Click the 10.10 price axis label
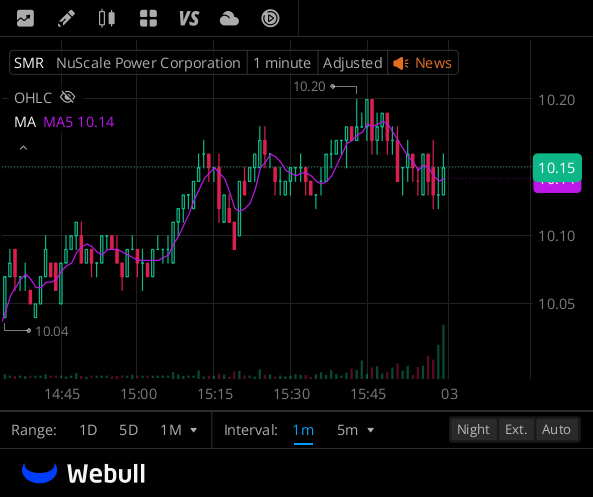 tap(556, 236)
